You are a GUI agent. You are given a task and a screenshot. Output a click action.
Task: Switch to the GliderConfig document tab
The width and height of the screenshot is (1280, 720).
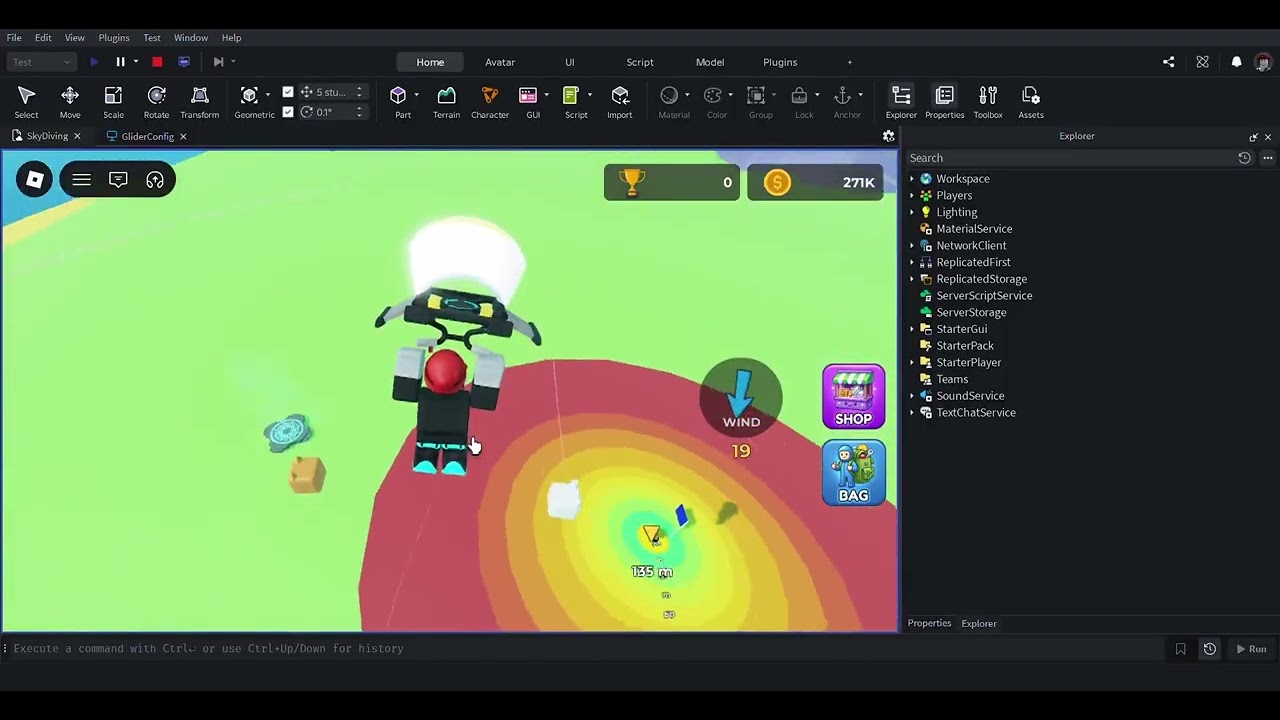pyautogui.click(x=147, y=136)
